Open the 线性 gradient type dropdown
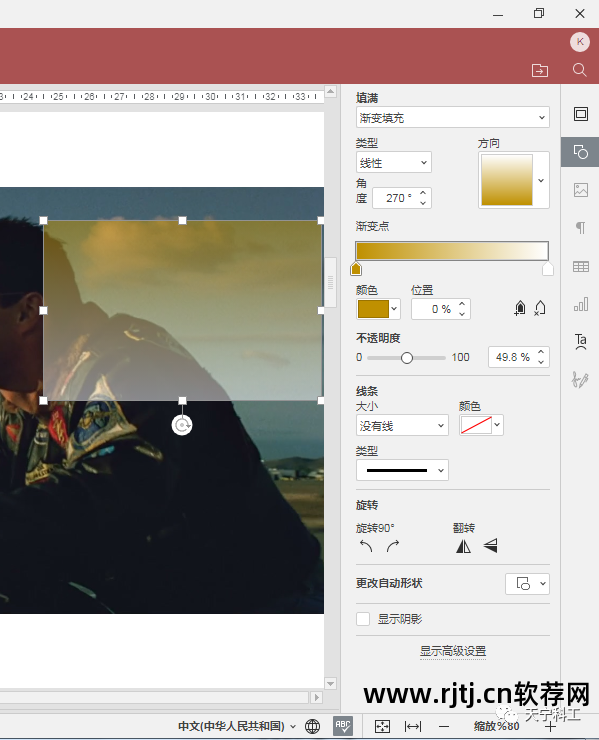The width and height of the screenshot is (599, 740). [x=394, y=163]
